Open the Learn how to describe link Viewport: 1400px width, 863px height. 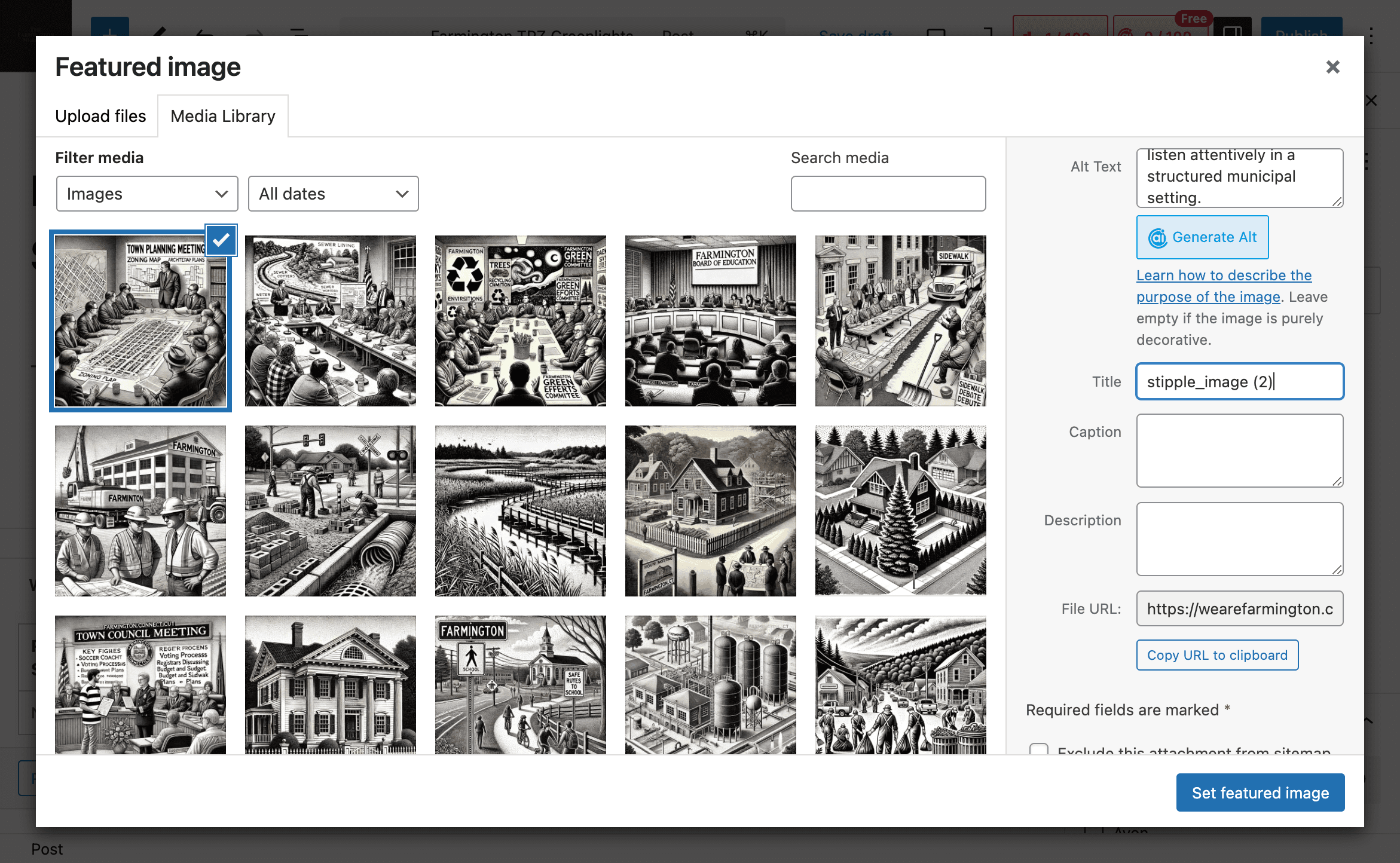[x=1224, y=286]
